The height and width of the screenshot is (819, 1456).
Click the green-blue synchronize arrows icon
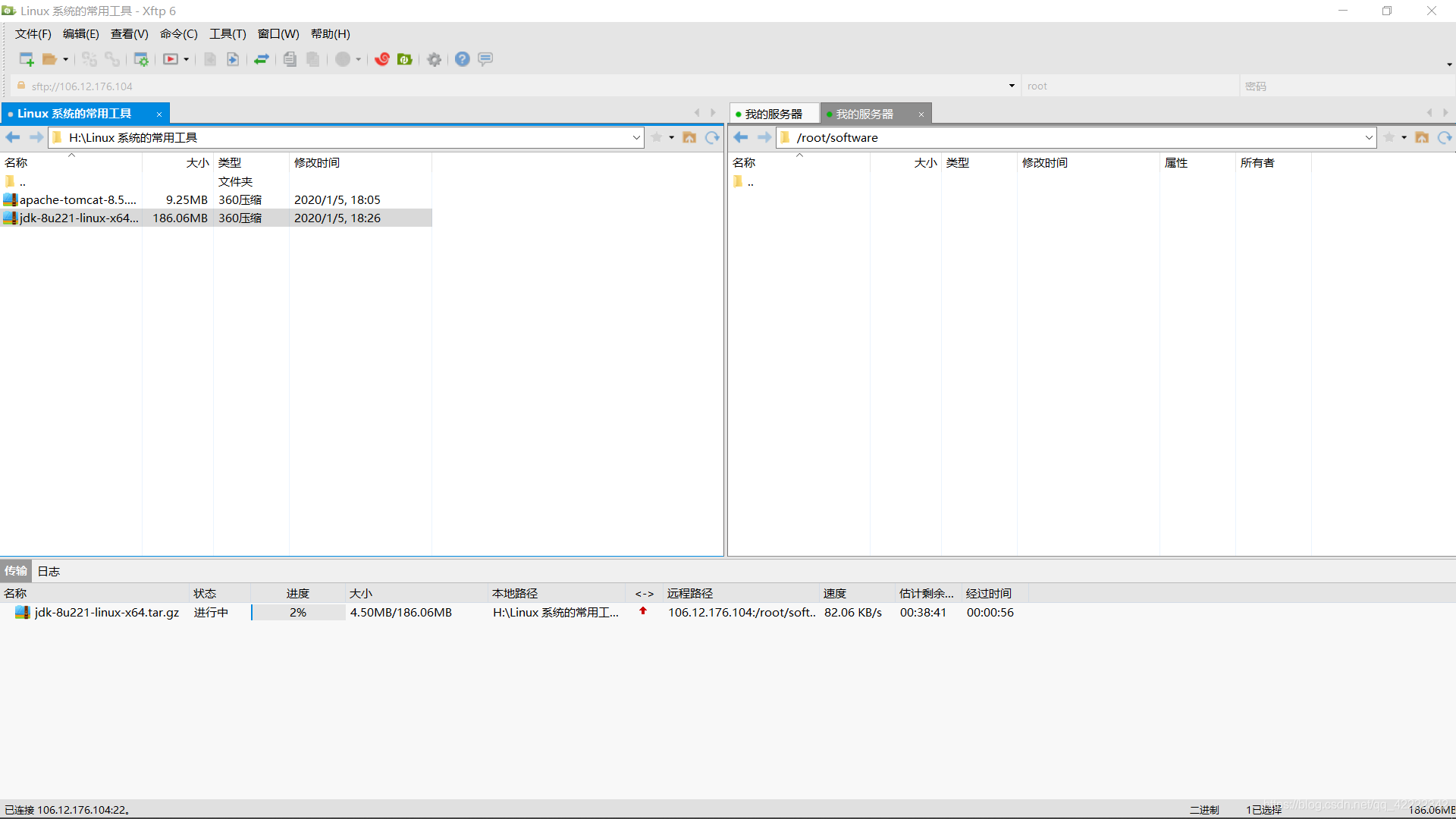tap(262, 59)
